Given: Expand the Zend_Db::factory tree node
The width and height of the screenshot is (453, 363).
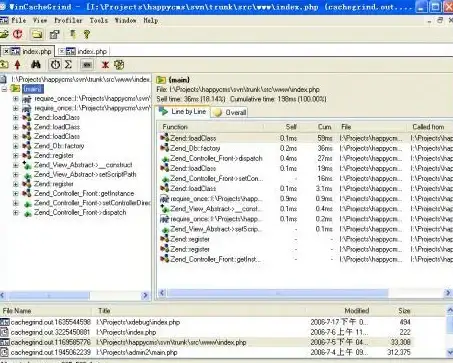Looking at the screenshot, I should pyautogui.click(x=16, y=146).
